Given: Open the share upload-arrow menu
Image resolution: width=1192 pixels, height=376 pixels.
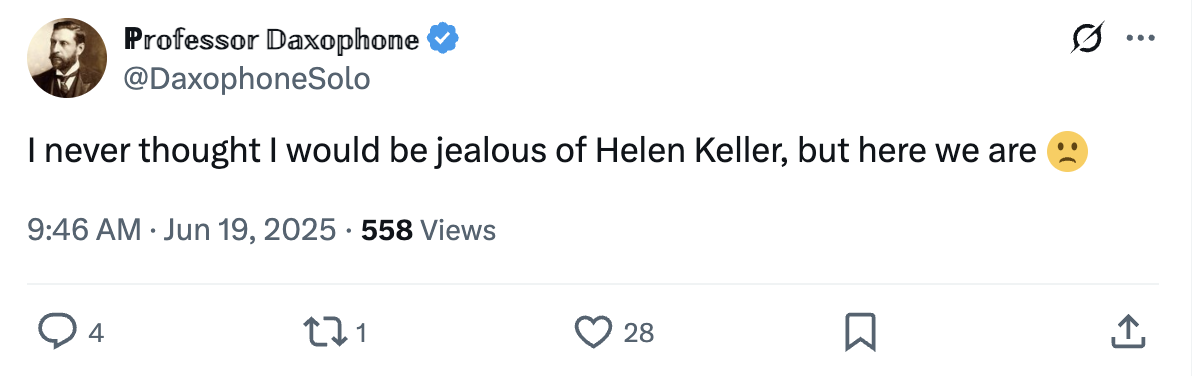Looking at the screenshot, I should coord(1129,332).
